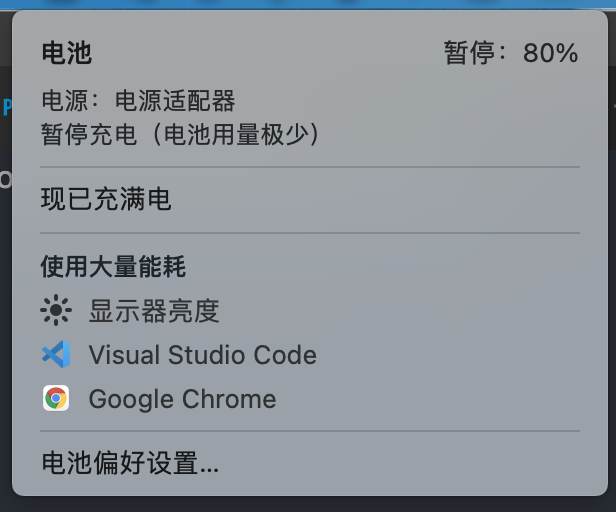Click the 现已充满电 status item

click(x=106, y=200)
